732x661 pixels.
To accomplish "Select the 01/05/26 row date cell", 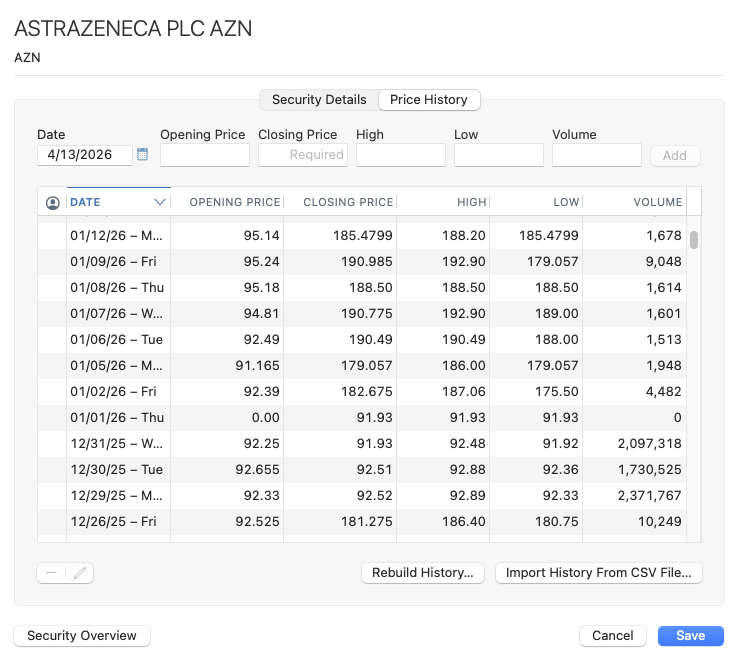I will tap(117, 366).
